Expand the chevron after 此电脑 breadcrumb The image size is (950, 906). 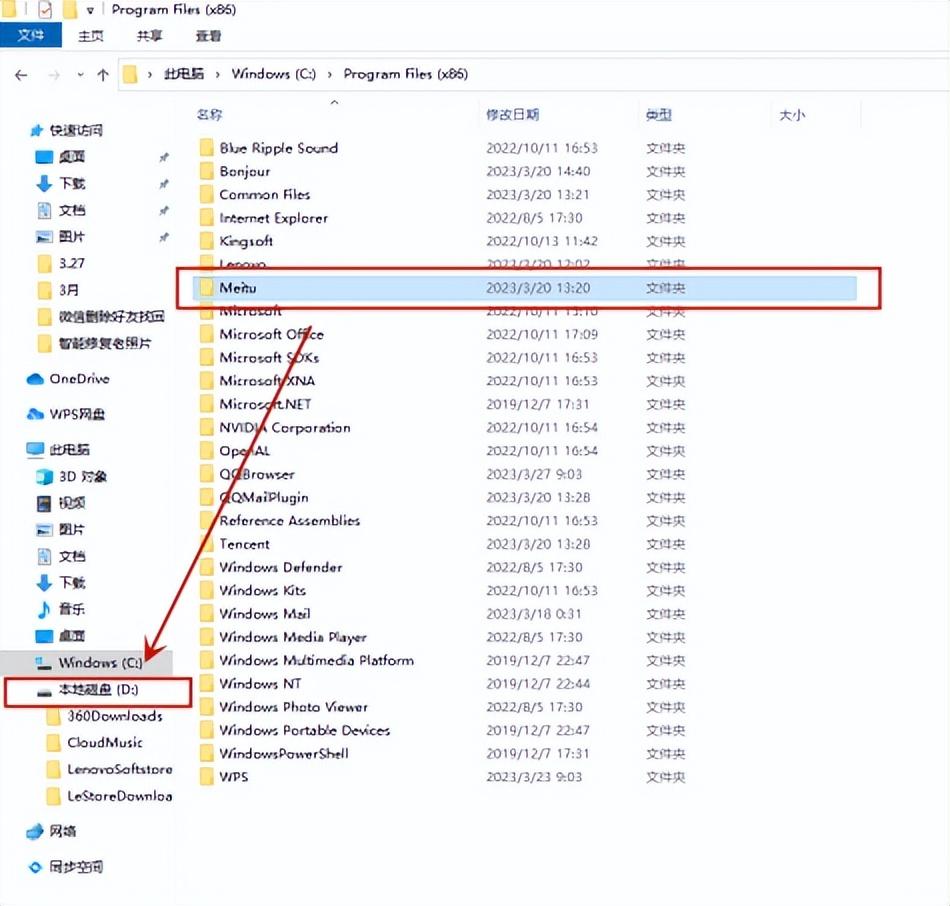coord(218,75)
